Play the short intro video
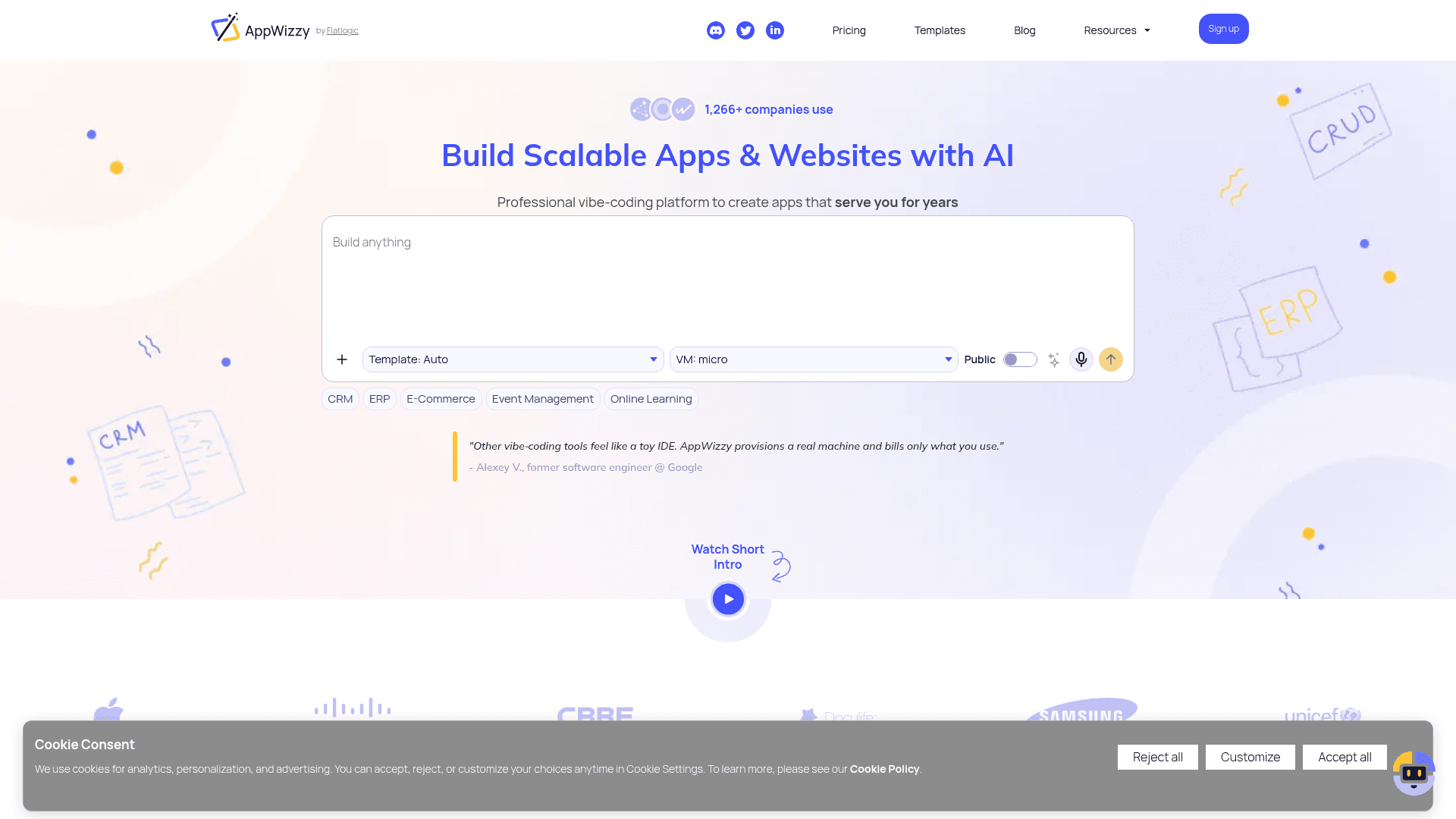Viewport: 1456px width, 819px height. click(x=728, y=599)
